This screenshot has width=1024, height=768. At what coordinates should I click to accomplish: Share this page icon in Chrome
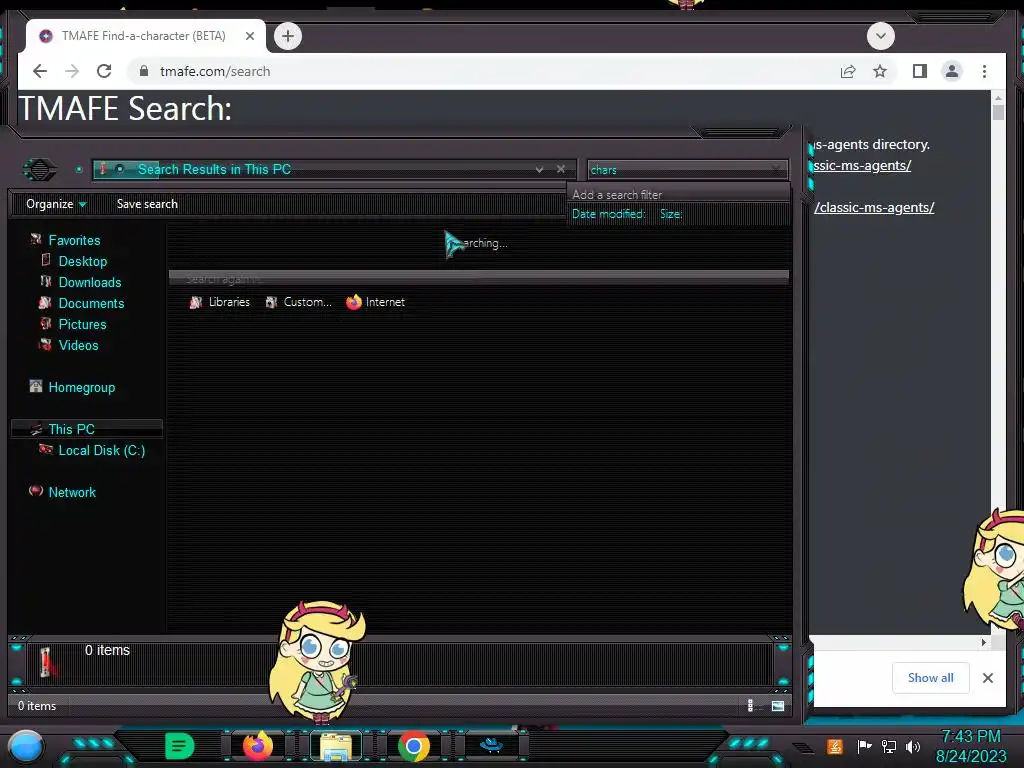tap(848, 71)
